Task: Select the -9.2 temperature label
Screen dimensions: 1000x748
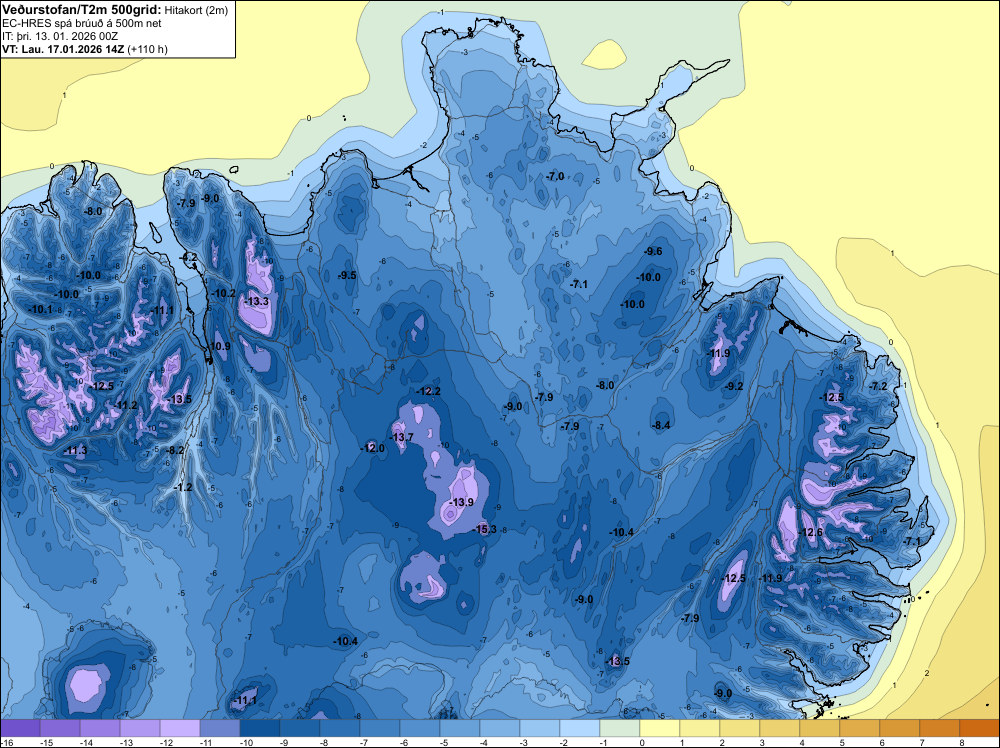Action: [x=735, y=386]
